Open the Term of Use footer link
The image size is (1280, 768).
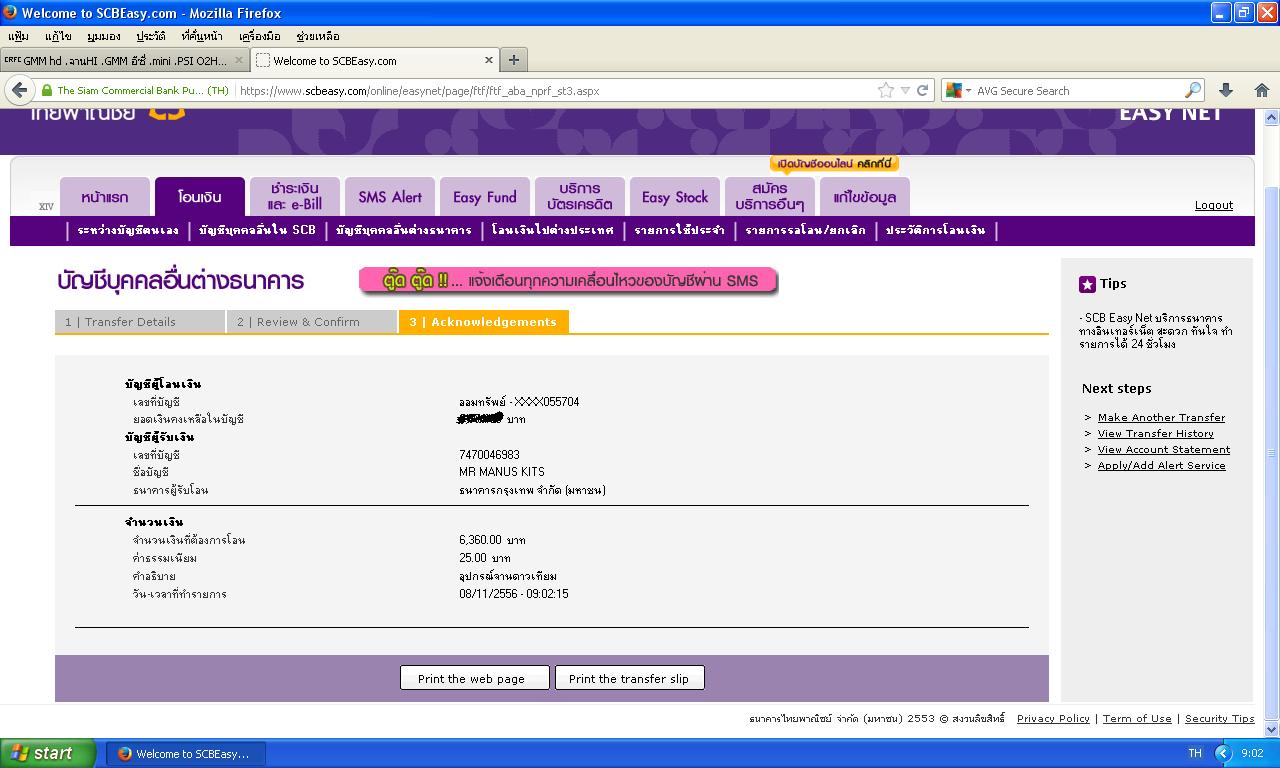[x=1137, y=718]
